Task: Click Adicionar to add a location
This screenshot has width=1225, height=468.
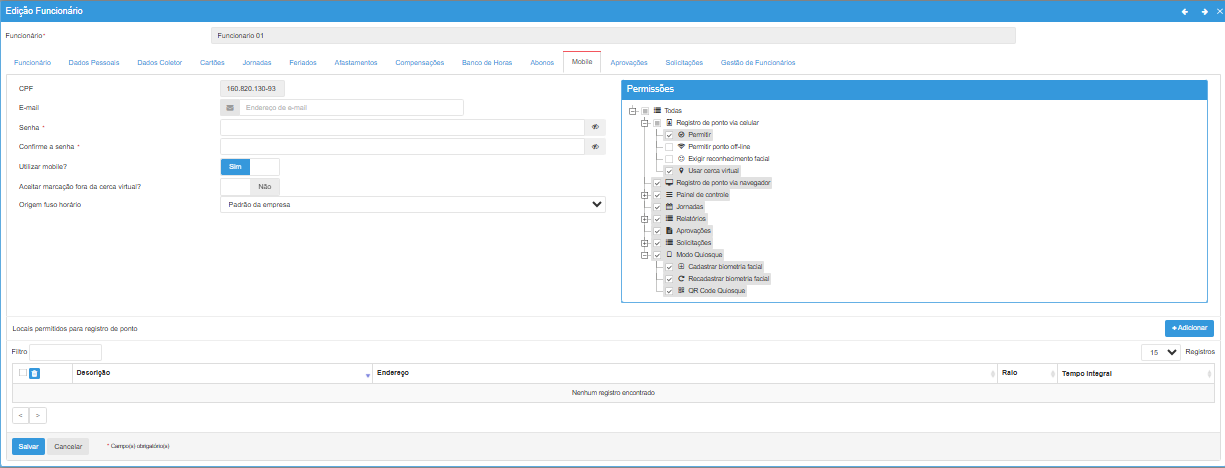Action: click(x=1189, y=328)
